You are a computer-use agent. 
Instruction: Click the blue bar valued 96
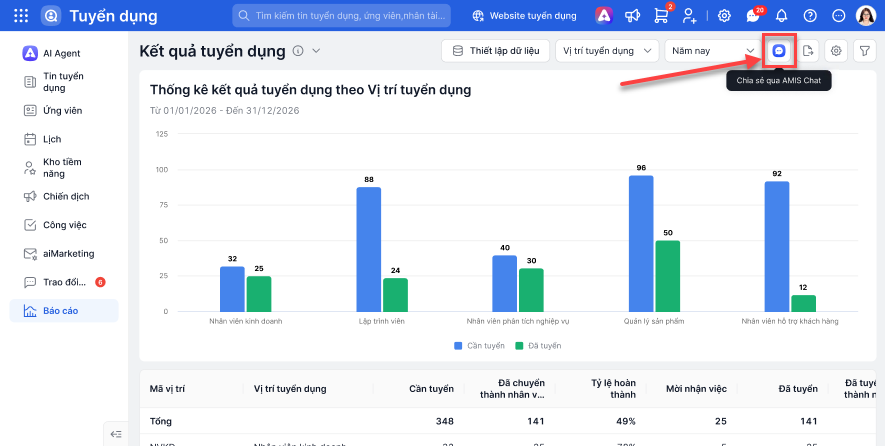[x=641, y=243]
